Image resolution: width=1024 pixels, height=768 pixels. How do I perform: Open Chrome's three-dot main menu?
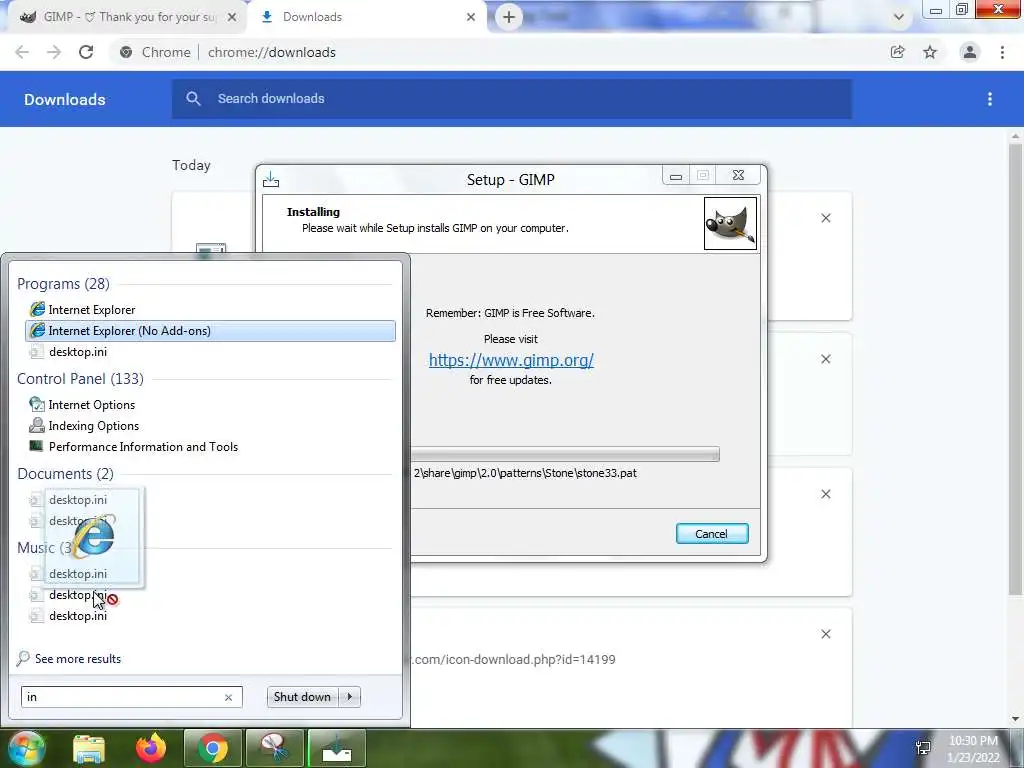pos(1002,52)
